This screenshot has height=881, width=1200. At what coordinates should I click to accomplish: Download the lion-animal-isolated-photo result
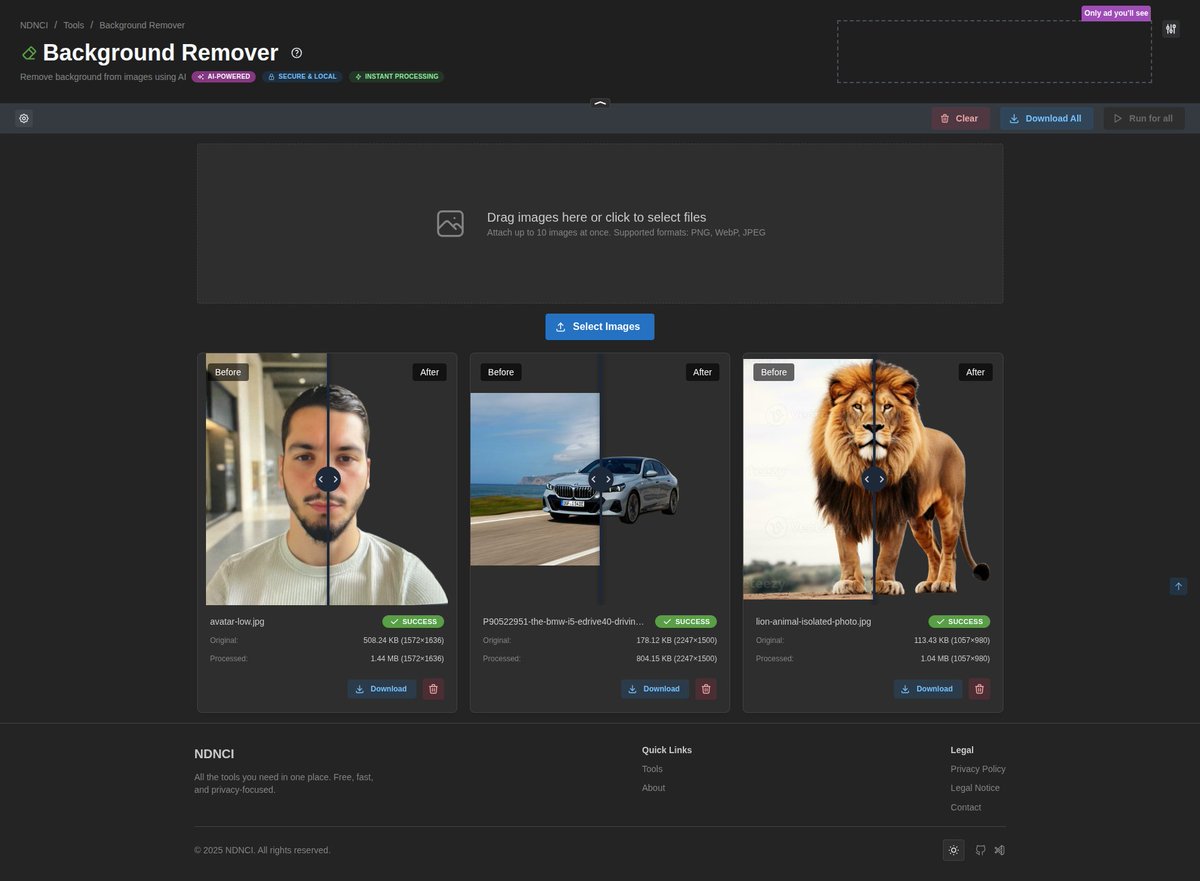tap(928, 689)
